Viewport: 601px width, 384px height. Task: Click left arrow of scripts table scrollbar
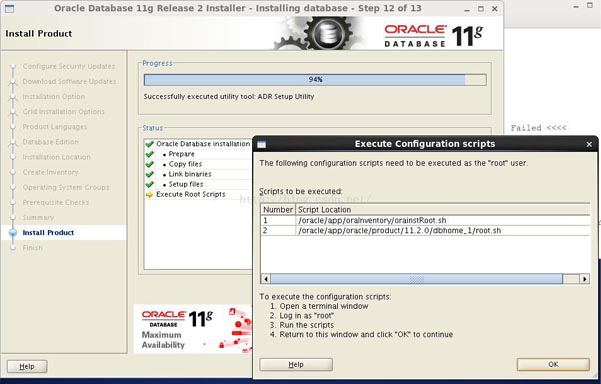266,279
